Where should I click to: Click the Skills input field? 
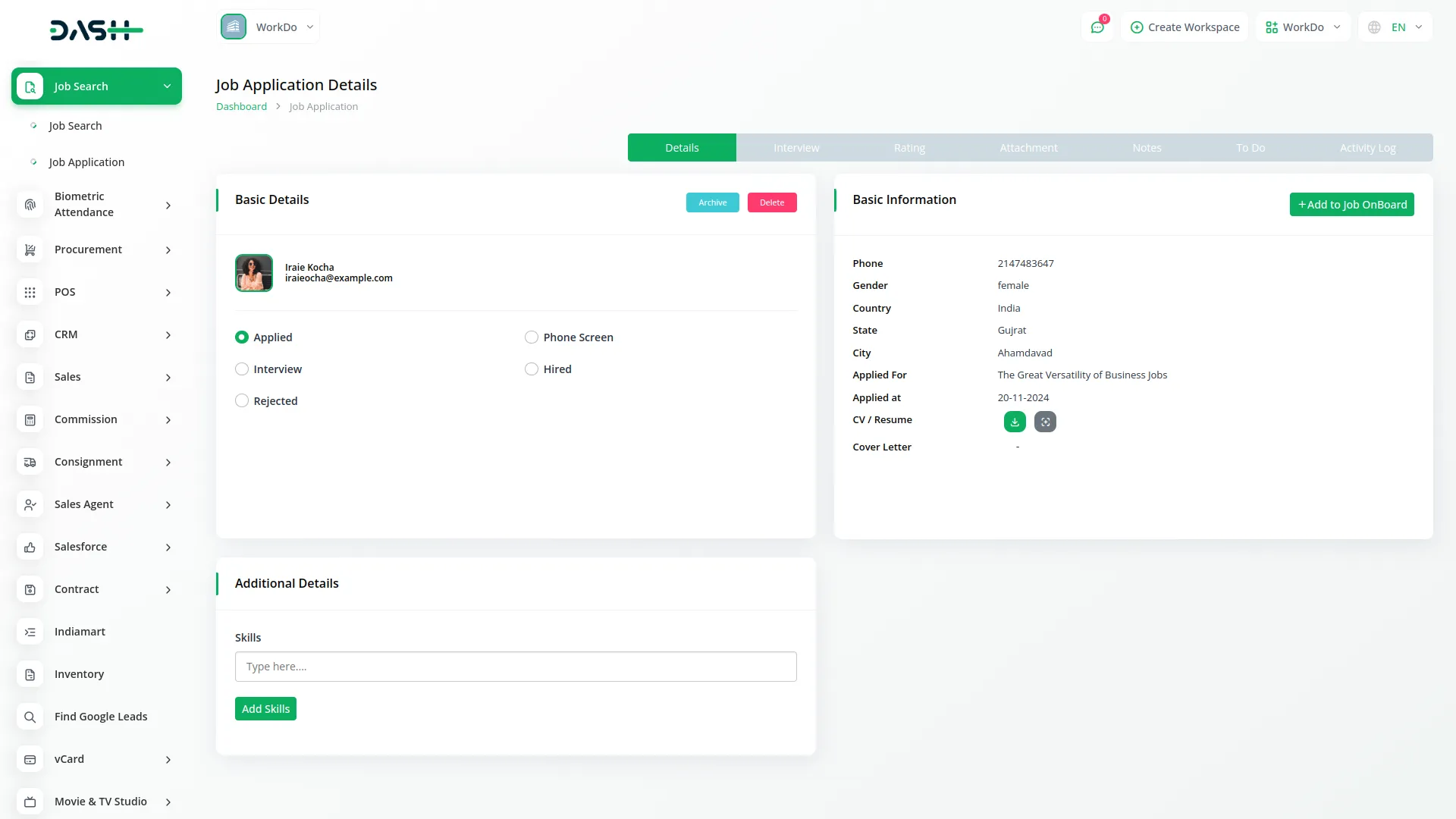coord(516,667)
